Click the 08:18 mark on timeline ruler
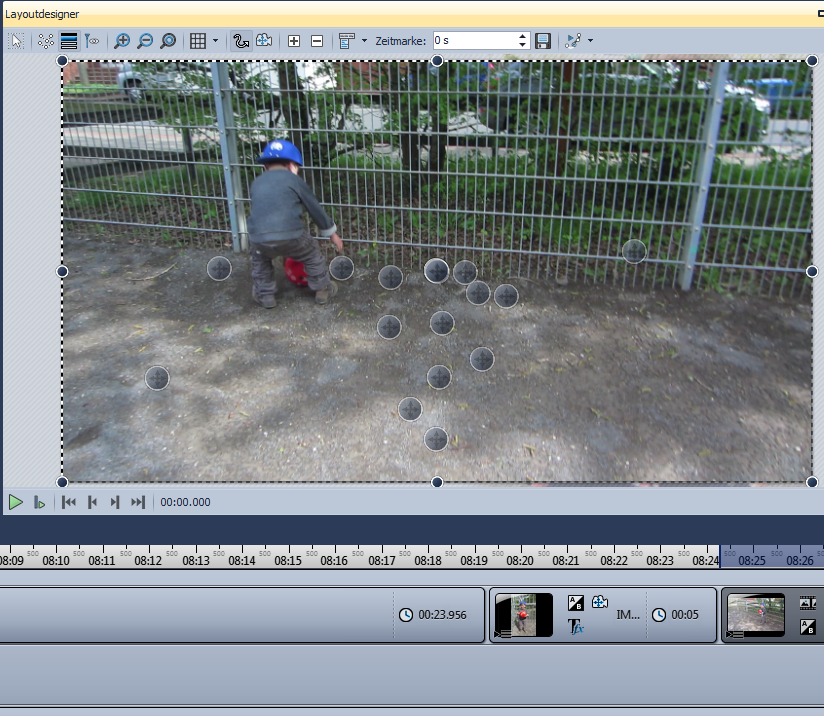The height and width of the screenshot is (716, 824). pos(428,561)
